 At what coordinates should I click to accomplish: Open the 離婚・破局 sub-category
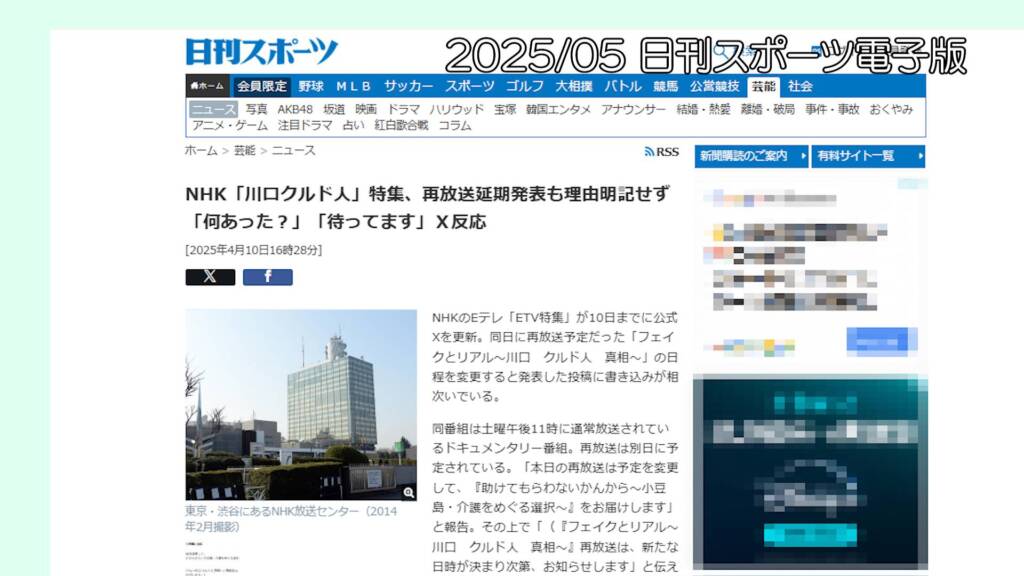coord(767,109)
